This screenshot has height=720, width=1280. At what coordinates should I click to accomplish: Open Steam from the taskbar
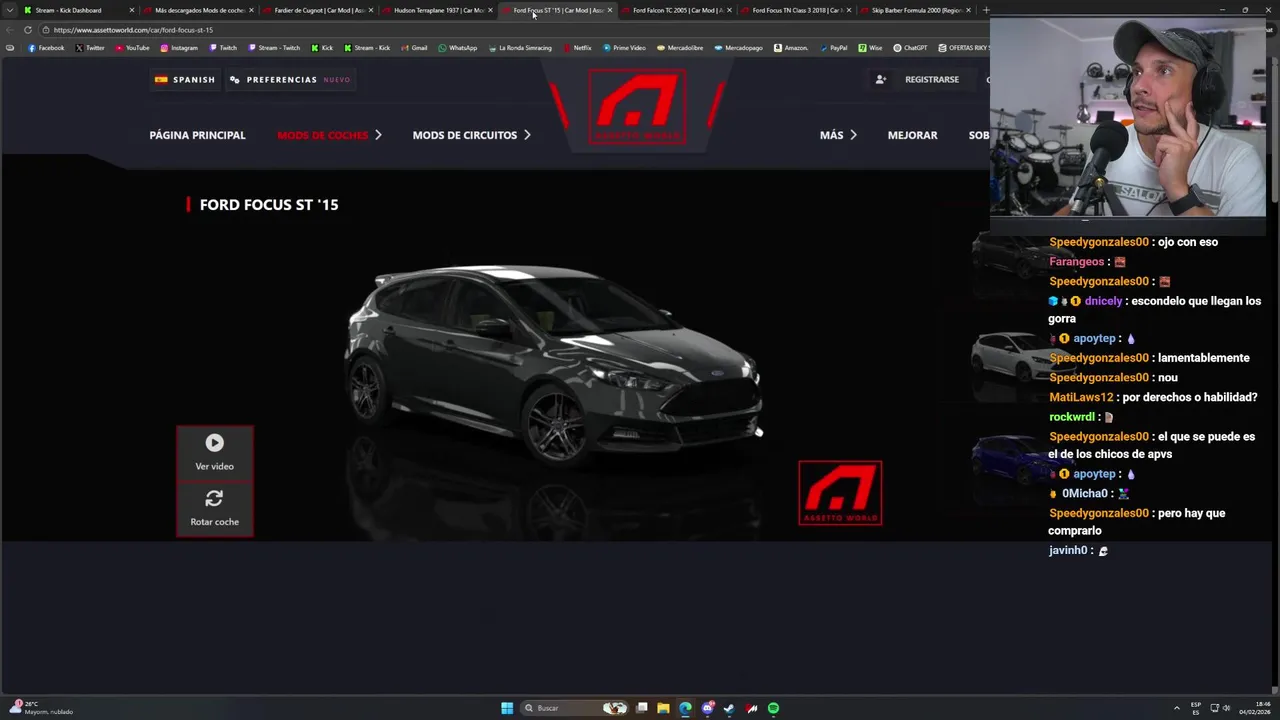(729, 708)
